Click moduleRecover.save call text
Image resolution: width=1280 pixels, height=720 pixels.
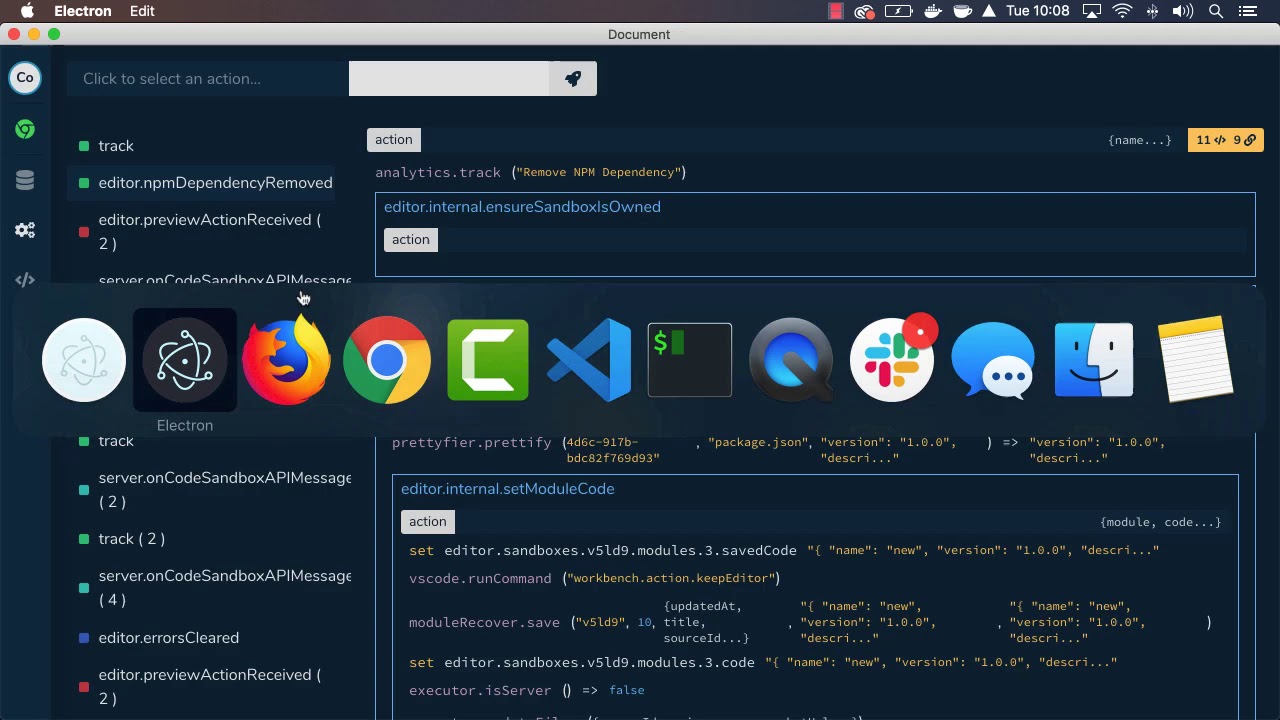(x=484, y=622)
